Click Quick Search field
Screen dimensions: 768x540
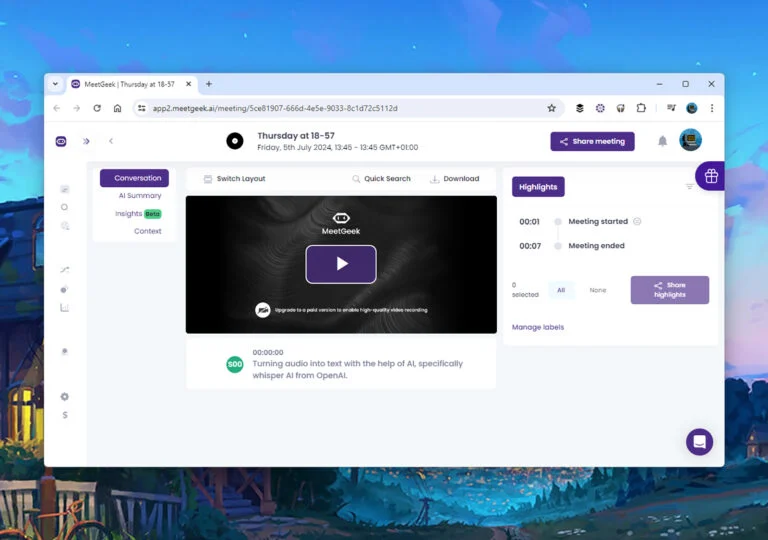tap(381, 179)
